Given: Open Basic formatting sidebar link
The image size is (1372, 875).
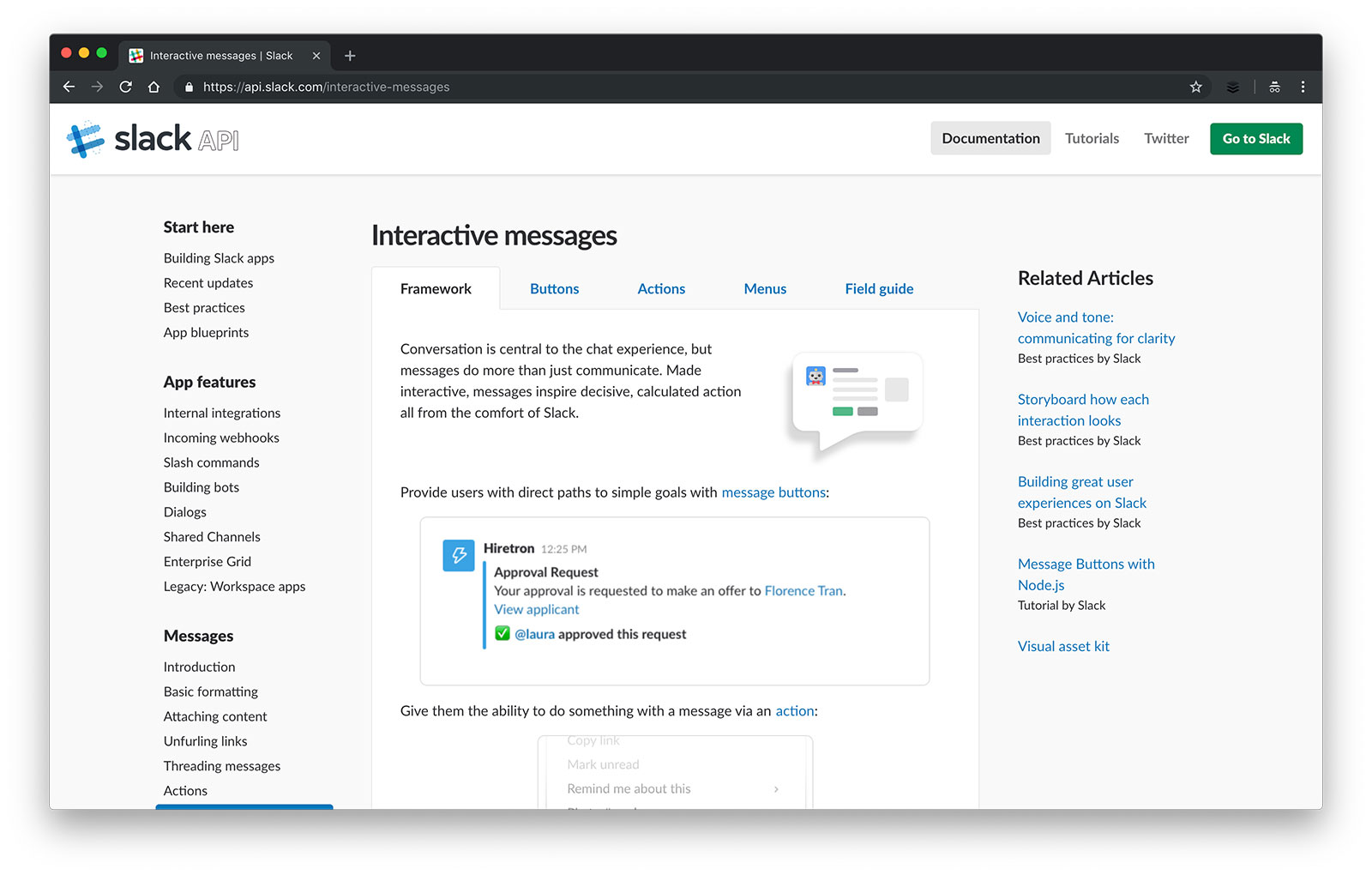Looking at the screenshot, I should tap(211, 691).
